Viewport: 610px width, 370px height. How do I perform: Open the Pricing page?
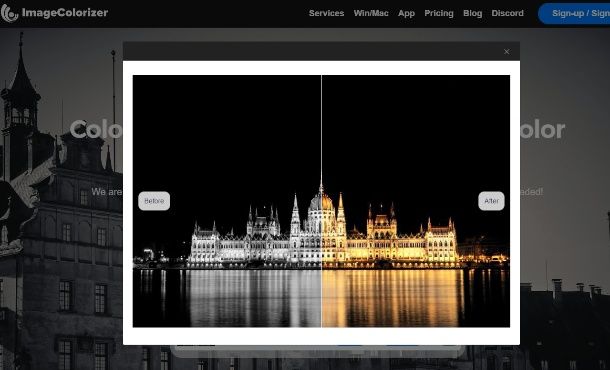(x=439, y=13)
